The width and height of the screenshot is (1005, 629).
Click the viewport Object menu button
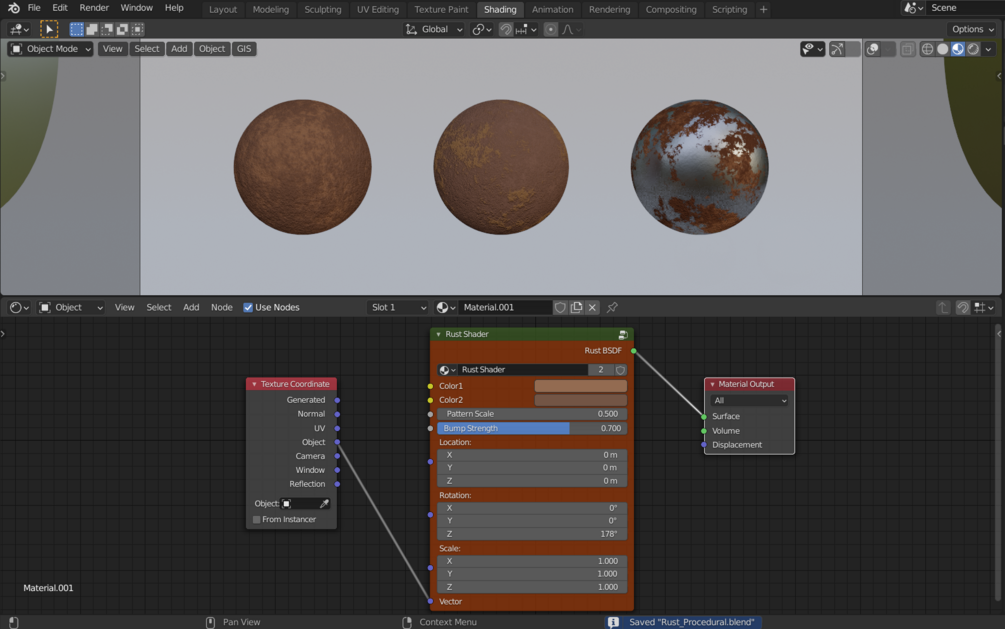tap(212, 49)
